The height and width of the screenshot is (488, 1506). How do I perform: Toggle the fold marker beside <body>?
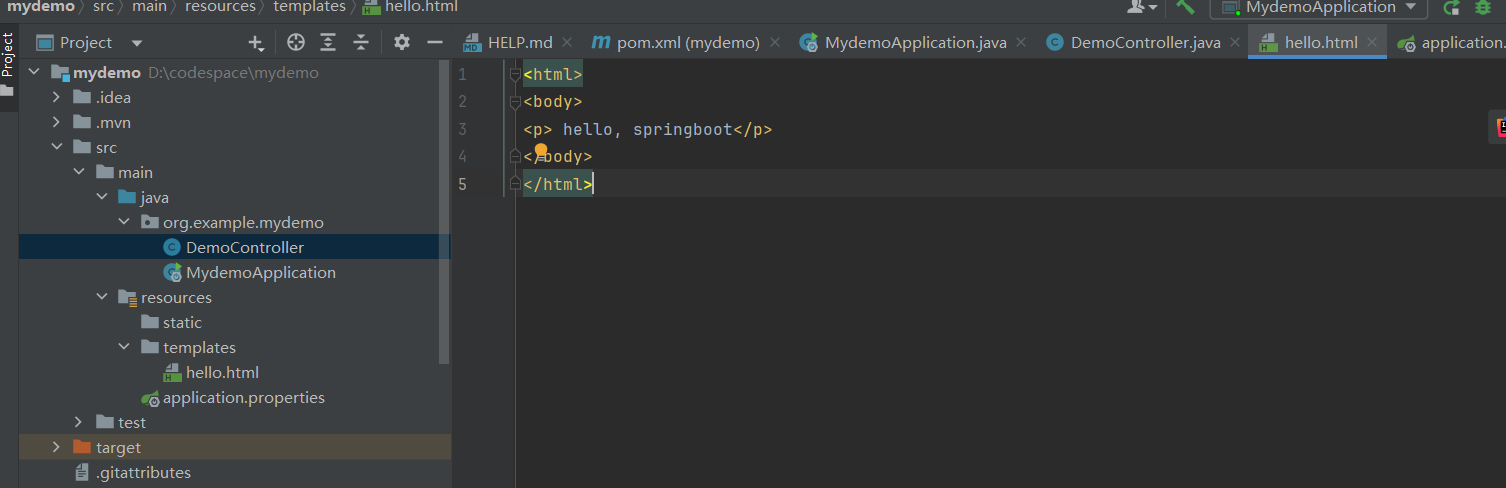point(515,102)
